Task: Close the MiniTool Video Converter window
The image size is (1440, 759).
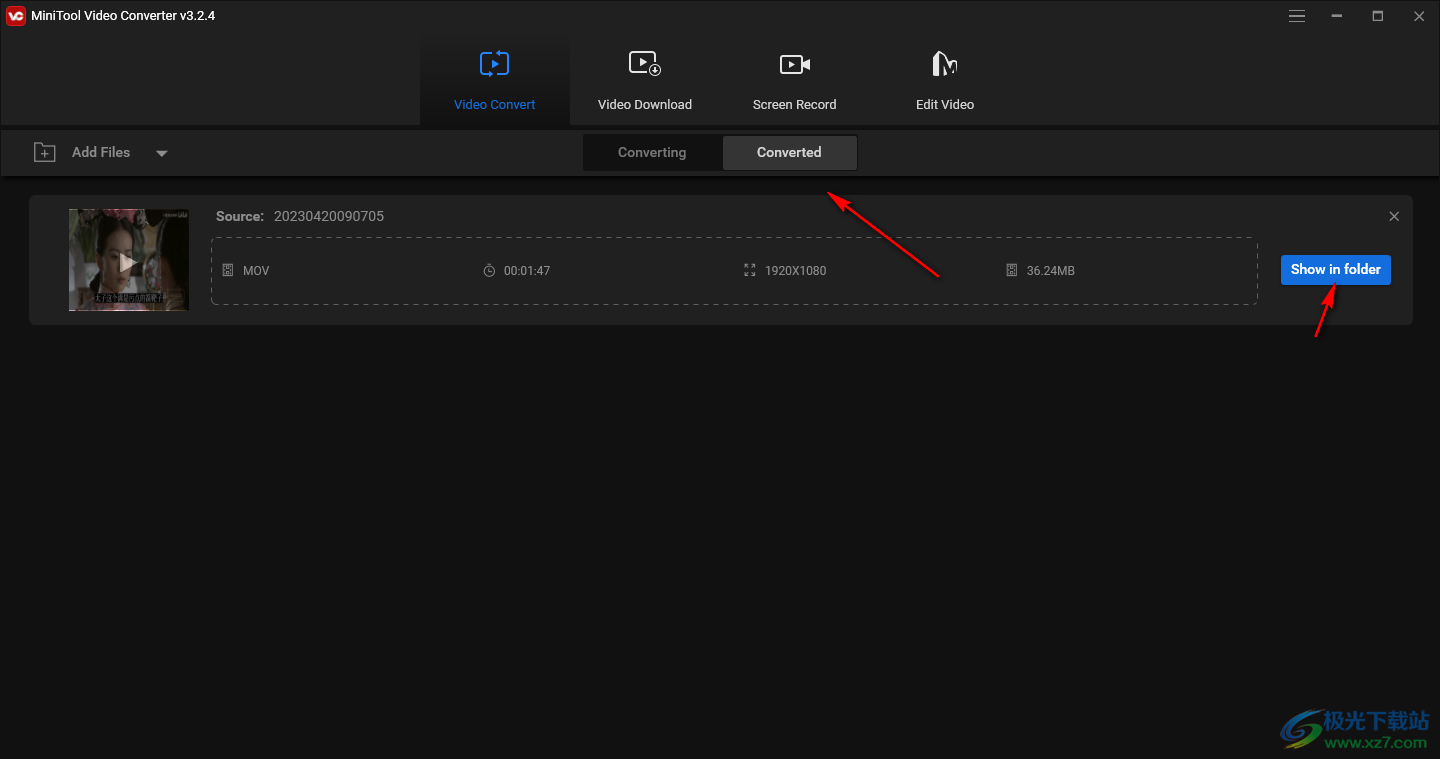Action: pos(1419,16)
